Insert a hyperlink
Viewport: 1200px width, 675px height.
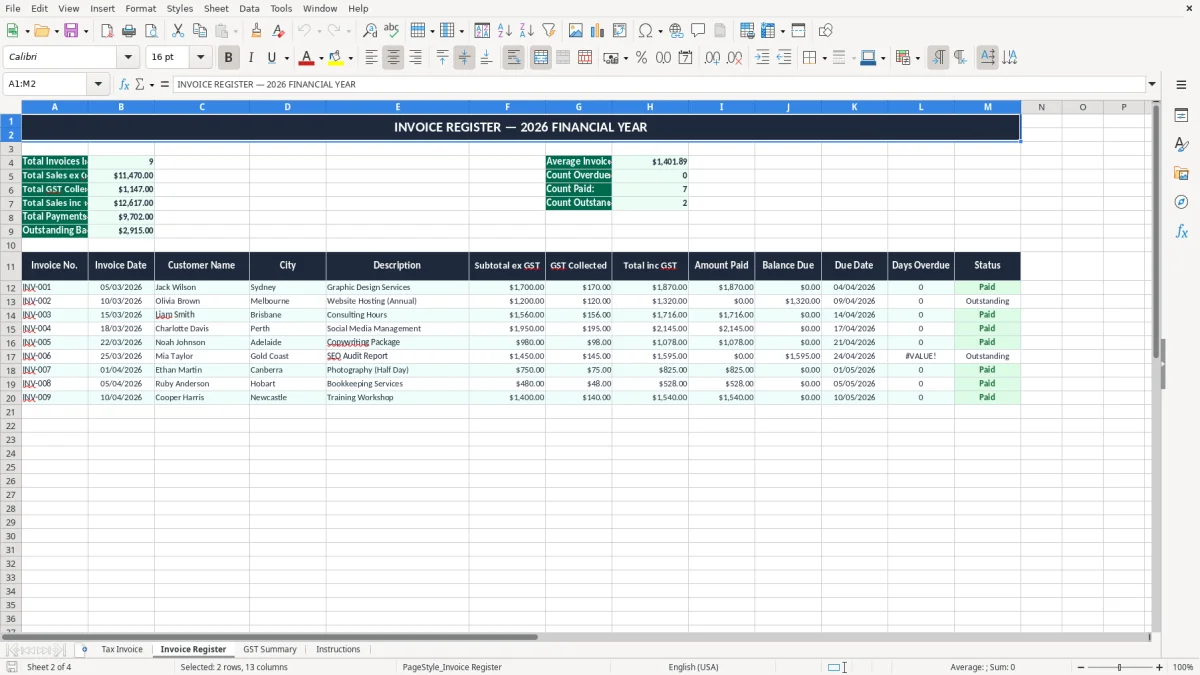[676, 31]
